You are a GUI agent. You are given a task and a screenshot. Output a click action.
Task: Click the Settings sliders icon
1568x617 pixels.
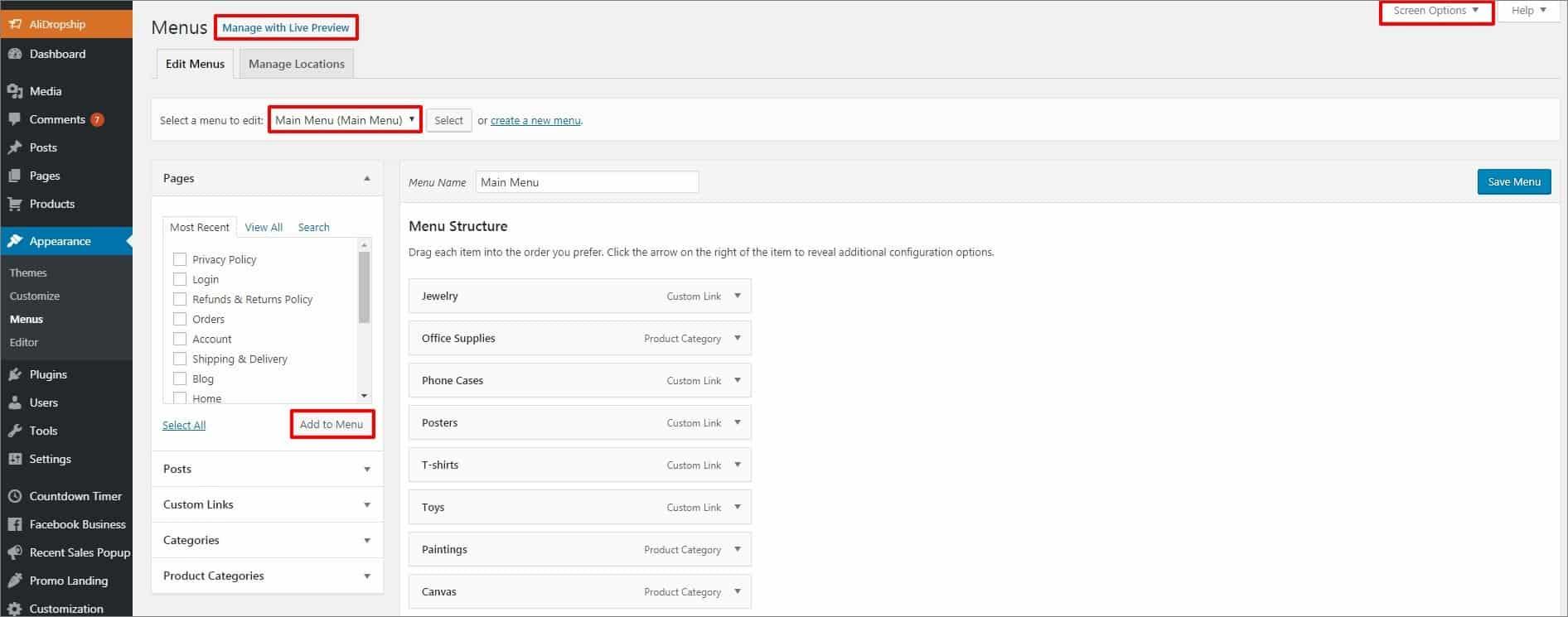coord(15,459)
